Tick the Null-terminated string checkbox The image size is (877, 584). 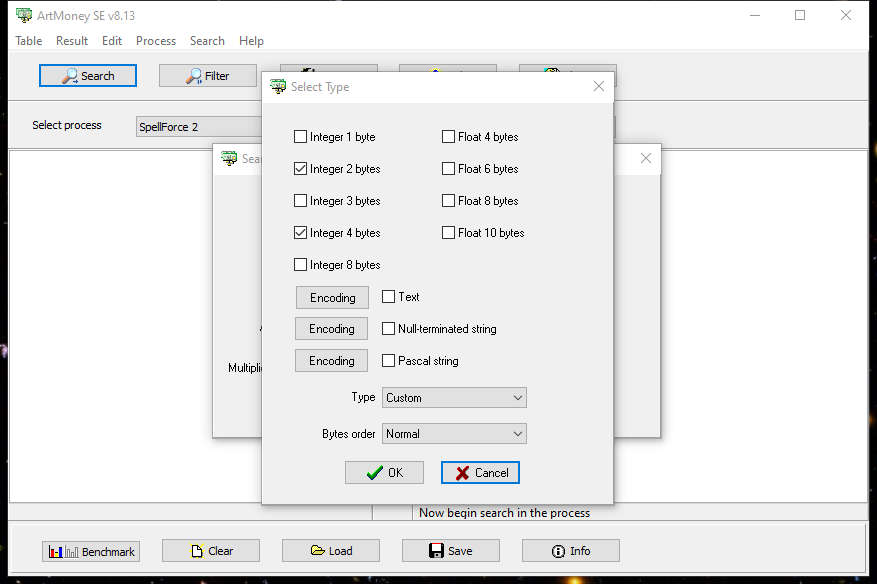[x=388, y=328]
